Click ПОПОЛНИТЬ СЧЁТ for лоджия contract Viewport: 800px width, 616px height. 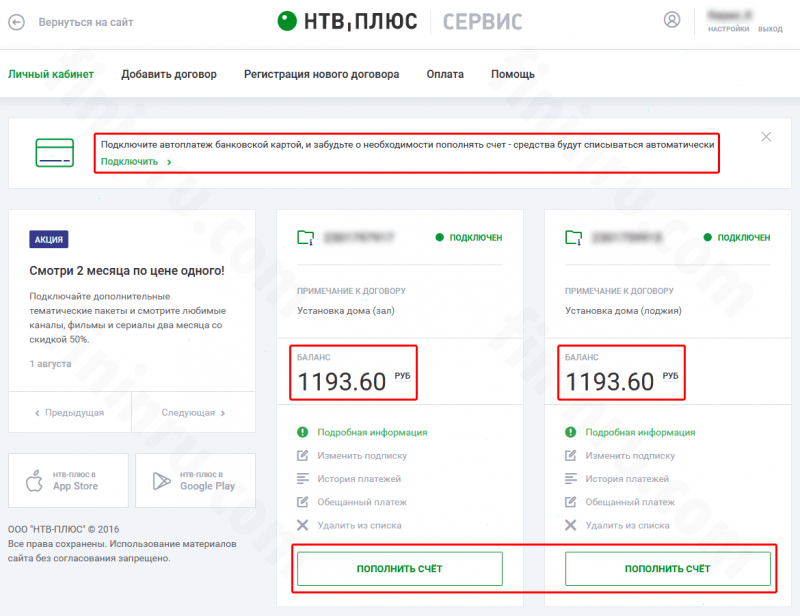pos(667,569)
